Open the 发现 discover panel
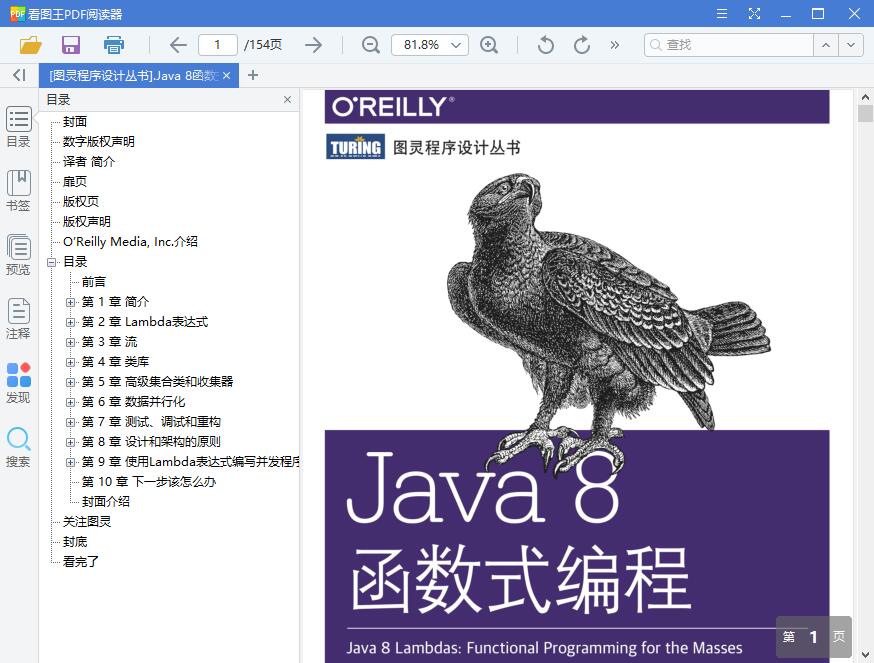This screenshot has height=663, width=874. [x=18, y=383]
